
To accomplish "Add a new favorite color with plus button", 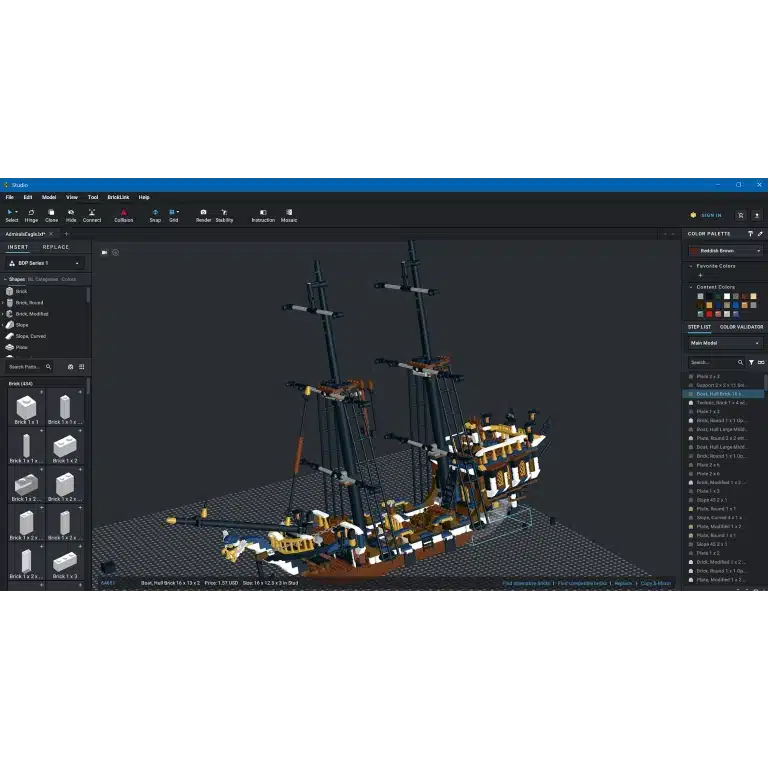I will [700, 276].
